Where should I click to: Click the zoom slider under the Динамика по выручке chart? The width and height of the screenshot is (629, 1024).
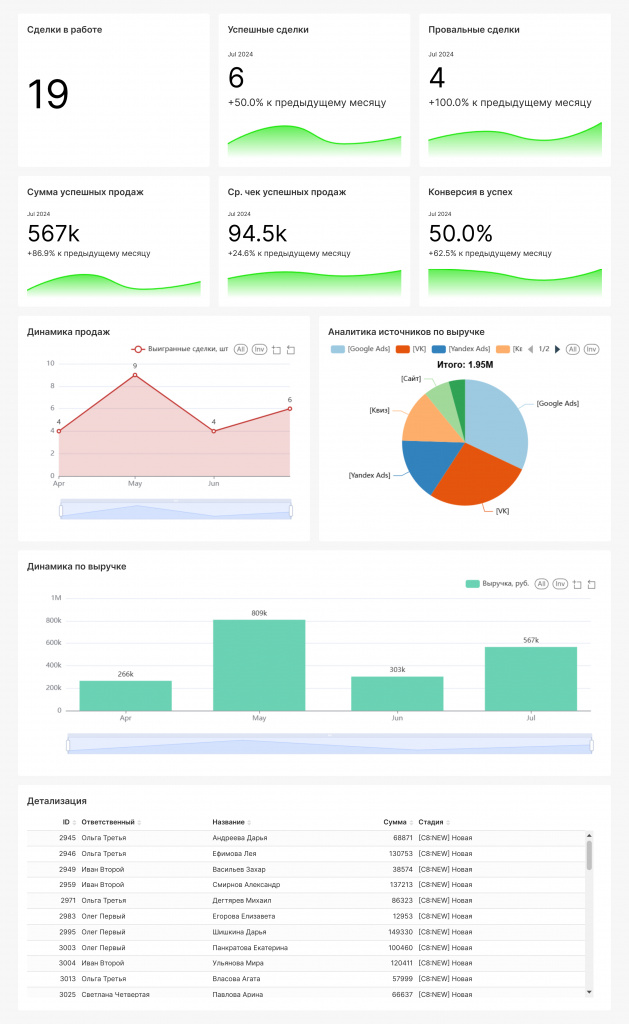pos(330,745)
